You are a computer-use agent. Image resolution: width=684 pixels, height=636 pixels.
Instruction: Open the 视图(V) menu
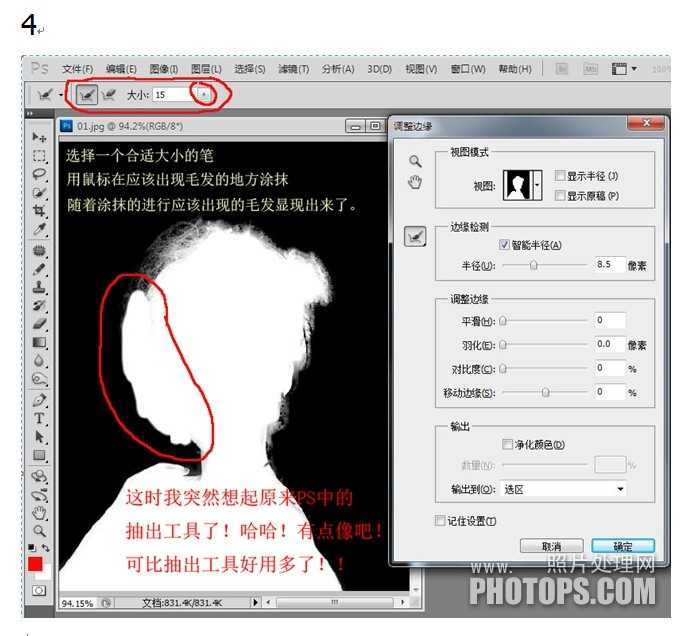(421, 69)
